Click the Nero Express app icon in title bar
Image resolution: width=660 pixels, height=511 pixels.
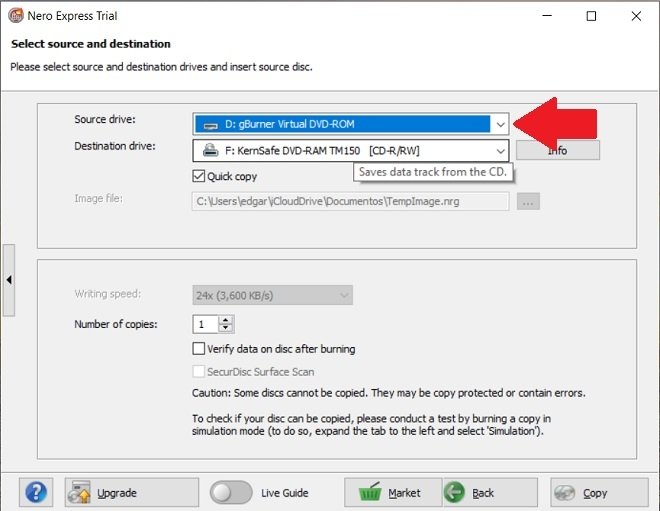pos(16,16)
